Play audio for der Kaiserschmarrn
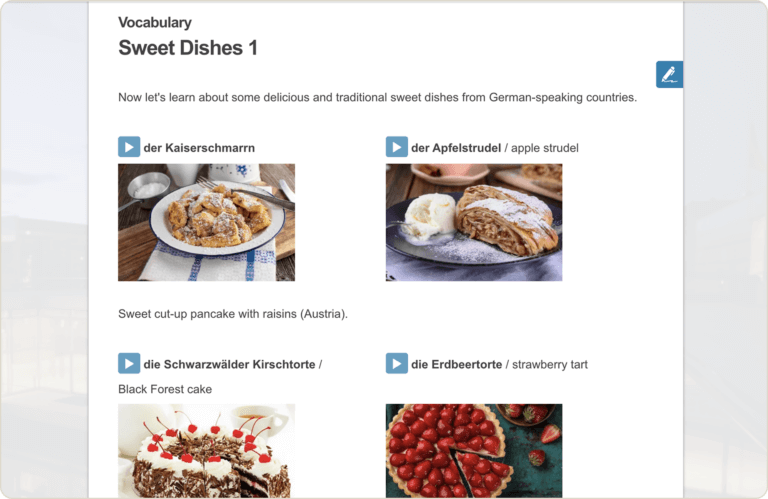This screenshot has width=768, height=499. [x=129, y=147]
